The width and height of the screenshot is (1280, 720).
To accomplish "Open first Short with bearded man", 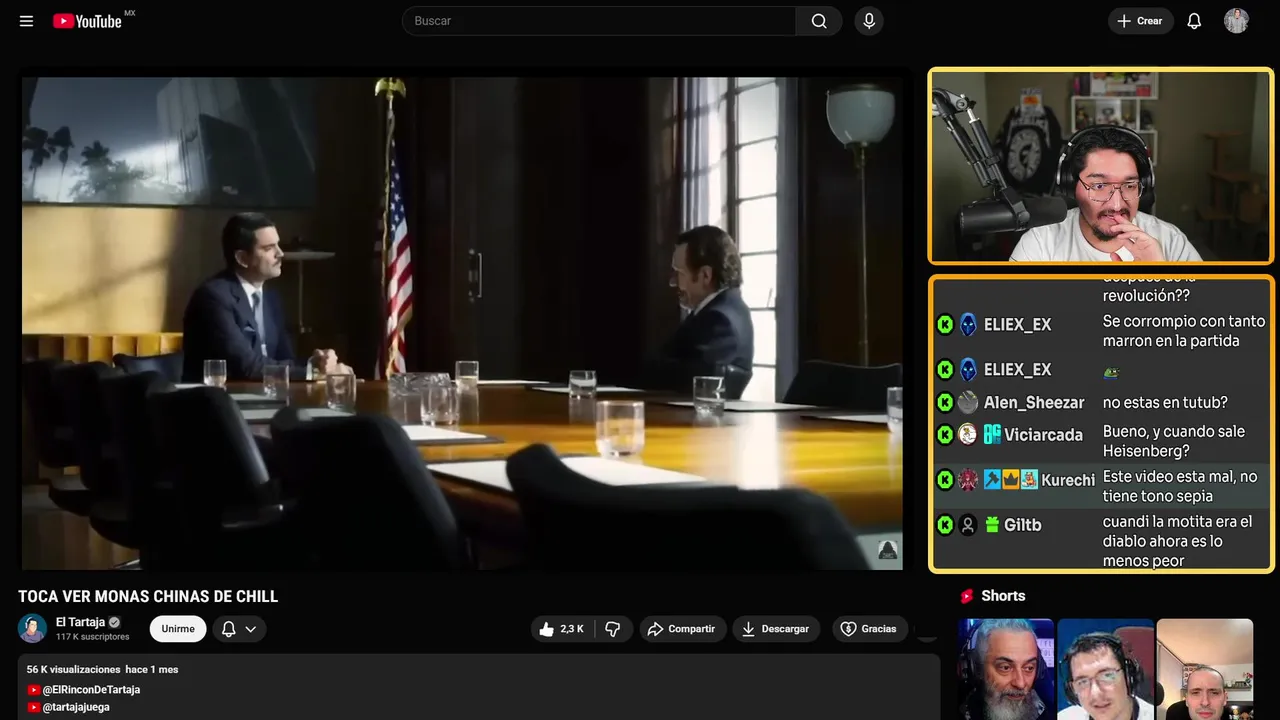I will click(1006, 669).
